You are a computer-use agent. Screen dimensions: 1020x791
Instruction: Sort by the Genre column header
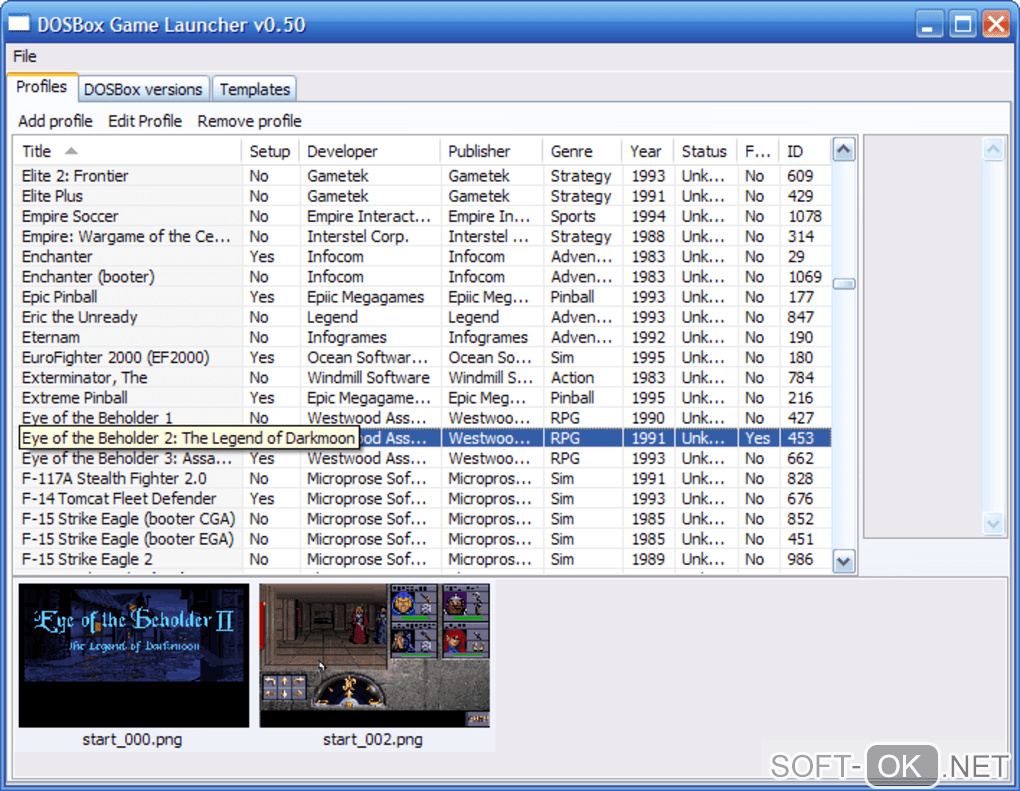click(x=582, y=152)
